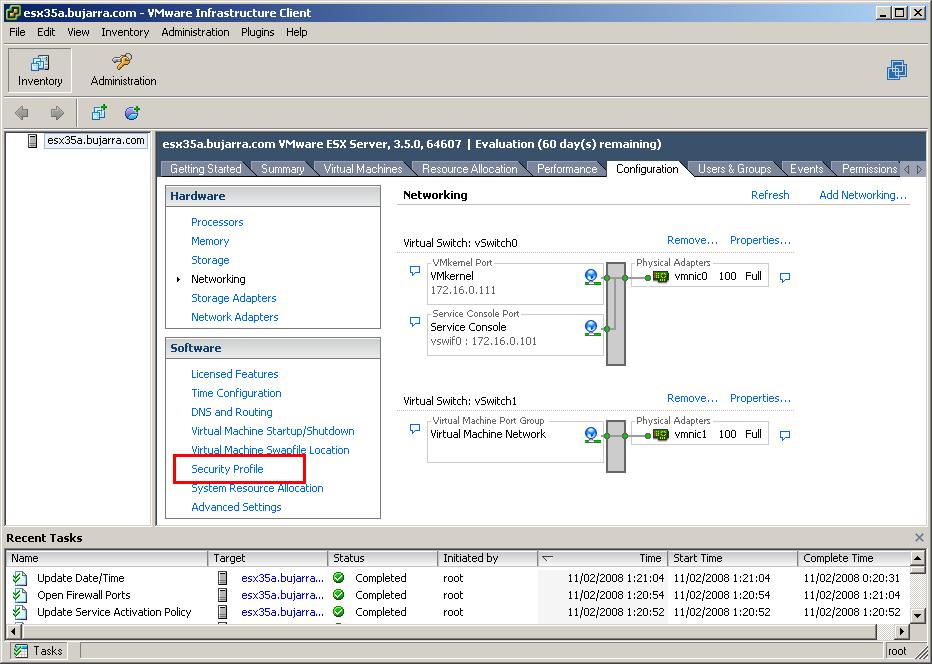
Task: Click the Update Service Activation Policy task icon
Action: (x=20, y=612)
